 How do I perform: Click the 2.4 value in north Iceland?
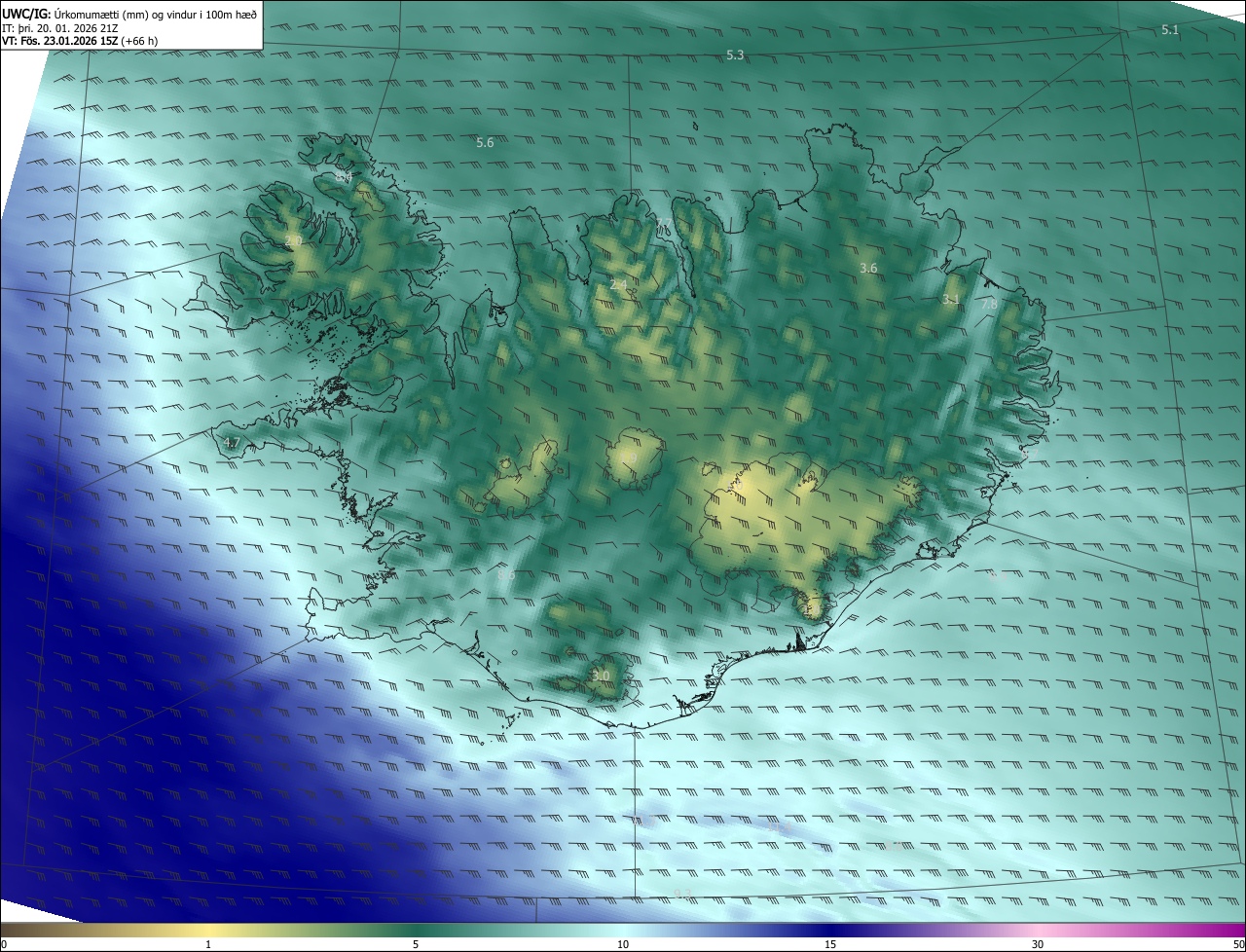click(x=618, y=285)
